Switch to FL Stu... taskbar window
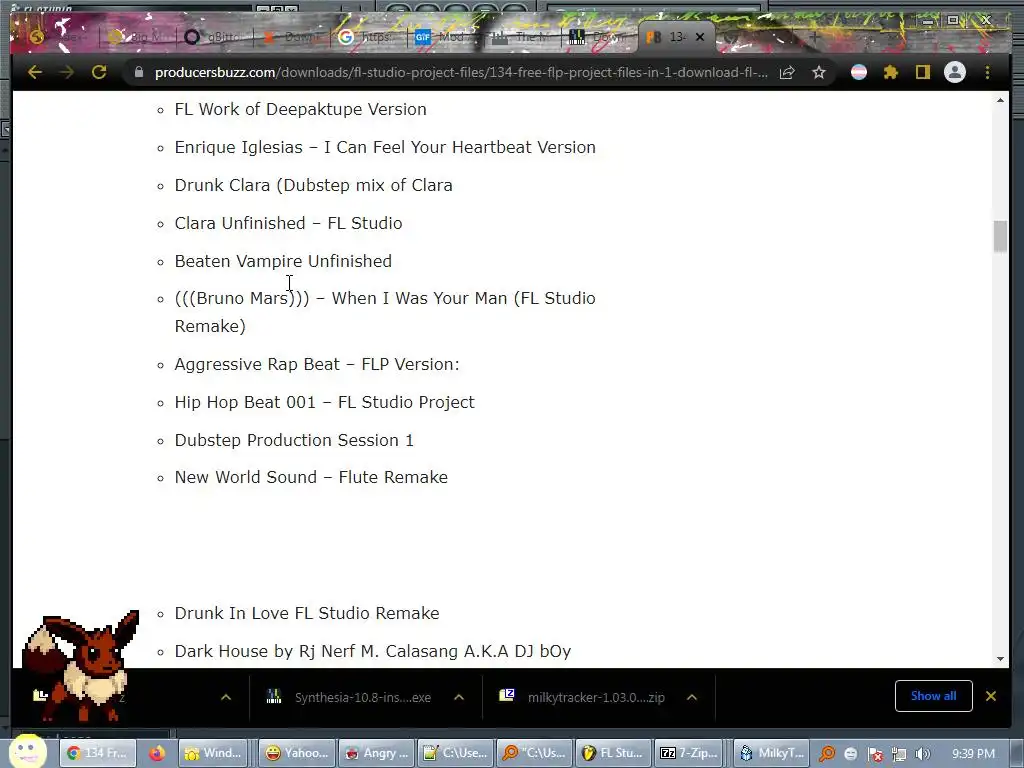1024x768 pixels. click(x=614, y=753)
